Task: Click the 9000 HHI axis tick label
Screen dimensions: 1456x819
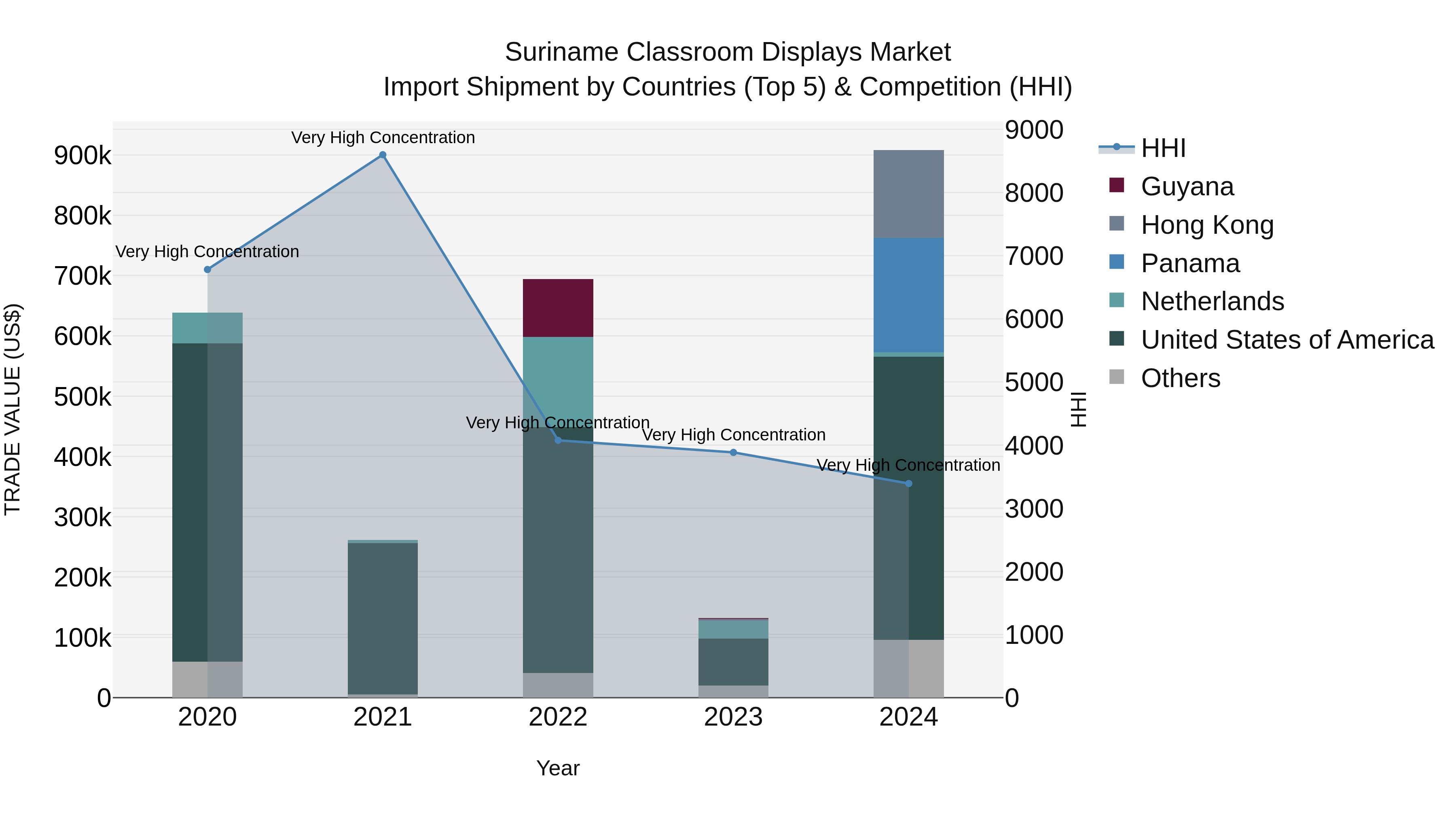Action: (x=1034, y=129)
